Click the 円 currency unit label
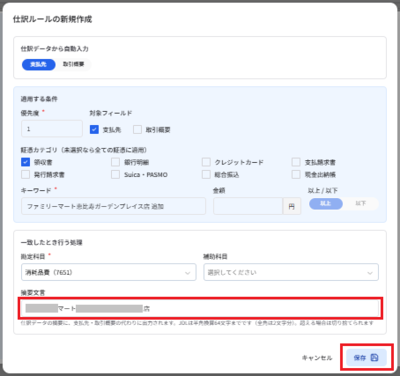Viewport: 400px width, 376px height. tap(292, 206)
